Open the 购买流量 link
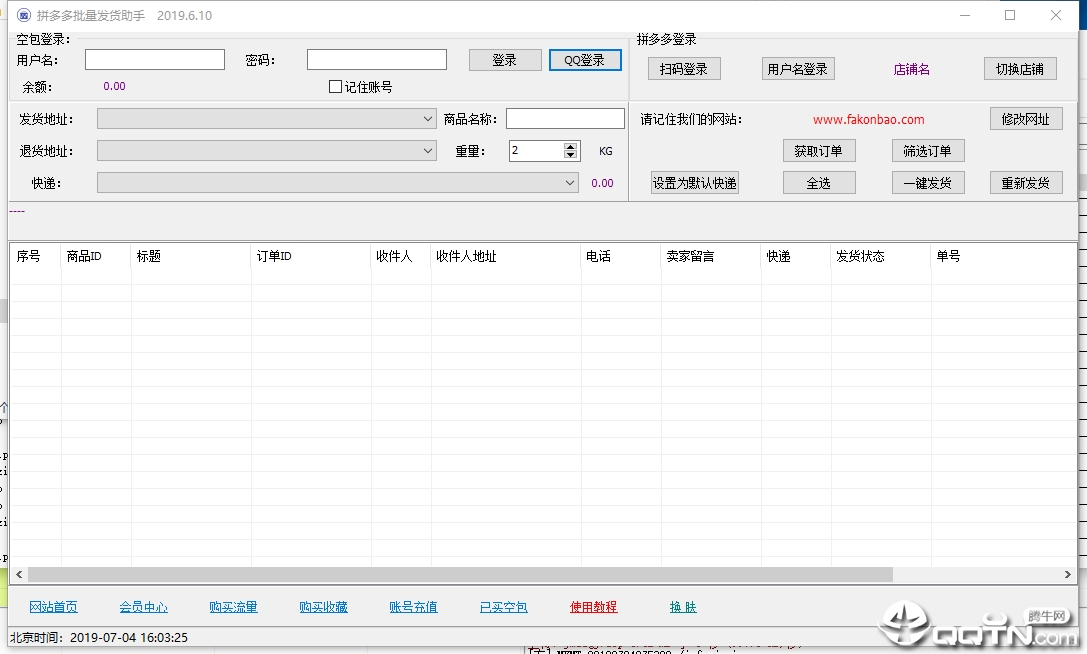This screenshot has height=654, width=1087. pyautogui.click(x=234, y=607)
